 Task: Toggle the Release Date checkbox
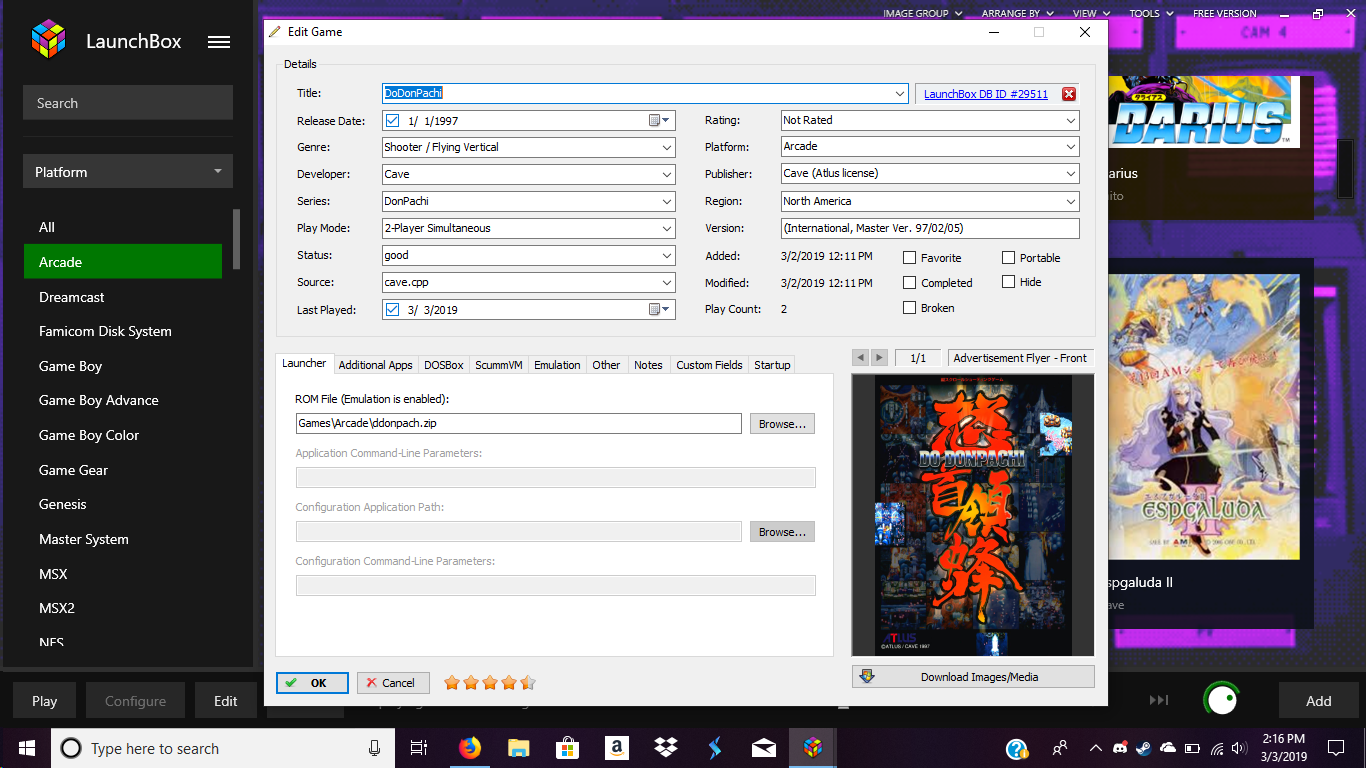(x=393, y=120)
